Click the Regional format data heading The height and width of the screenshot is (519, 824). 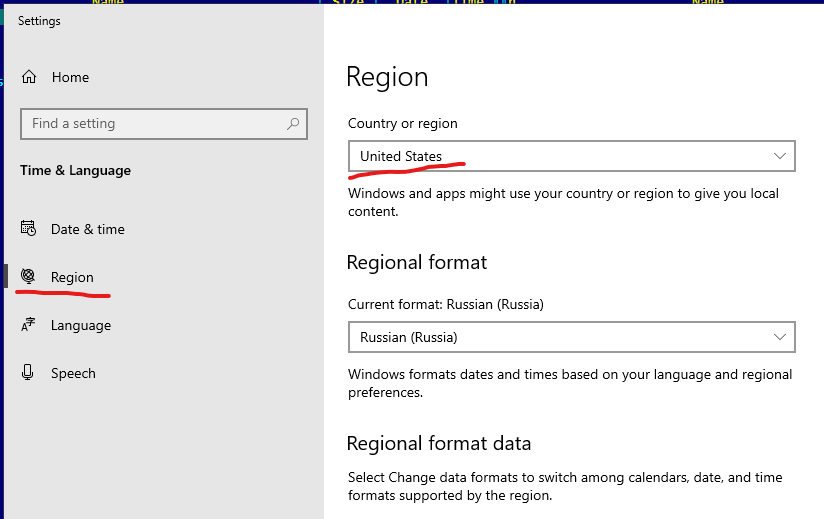[439, 443]
